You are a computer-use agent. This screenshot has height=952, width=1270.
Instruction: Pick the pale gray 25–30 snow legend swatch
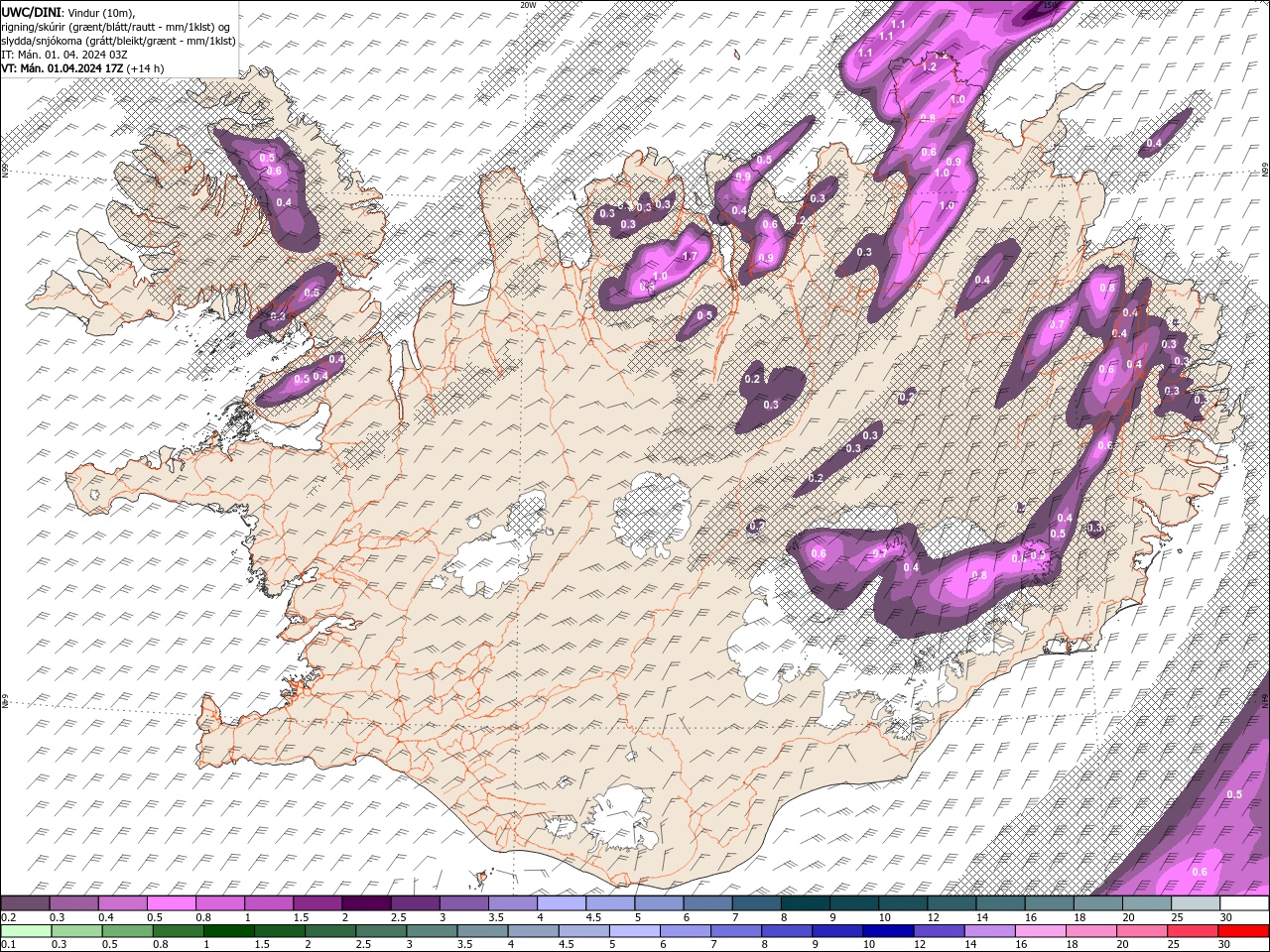coord(1196,903)
